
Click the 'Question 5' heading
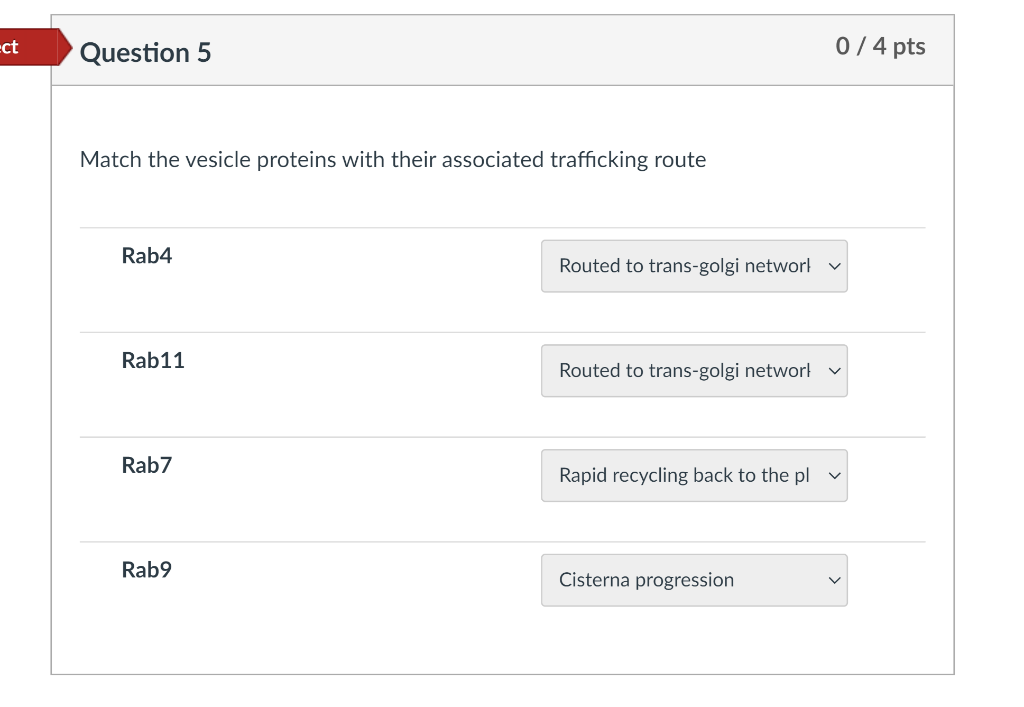point(146,52)
